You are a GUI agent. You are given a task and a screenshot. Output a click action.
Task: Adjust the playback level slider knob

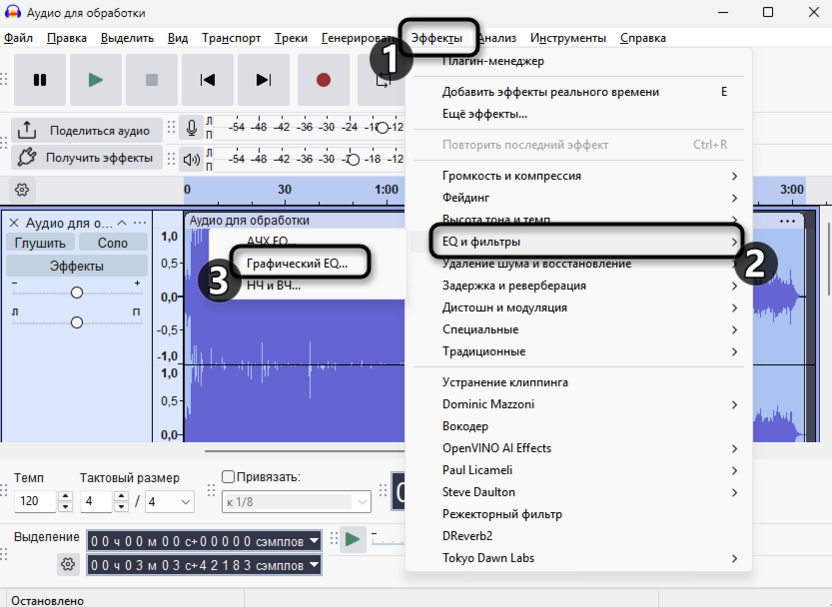(x=353, y=159)
